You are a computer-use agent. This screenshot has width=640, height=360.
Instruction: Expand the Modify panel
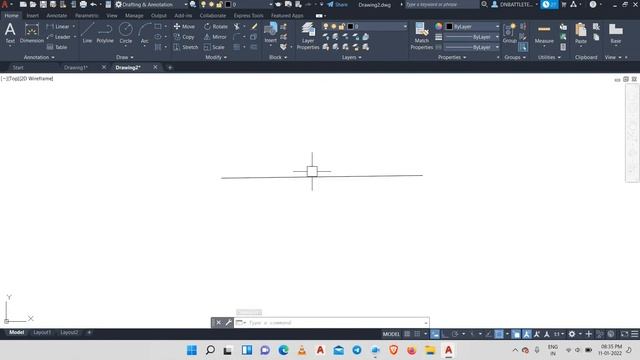(216, 58)
